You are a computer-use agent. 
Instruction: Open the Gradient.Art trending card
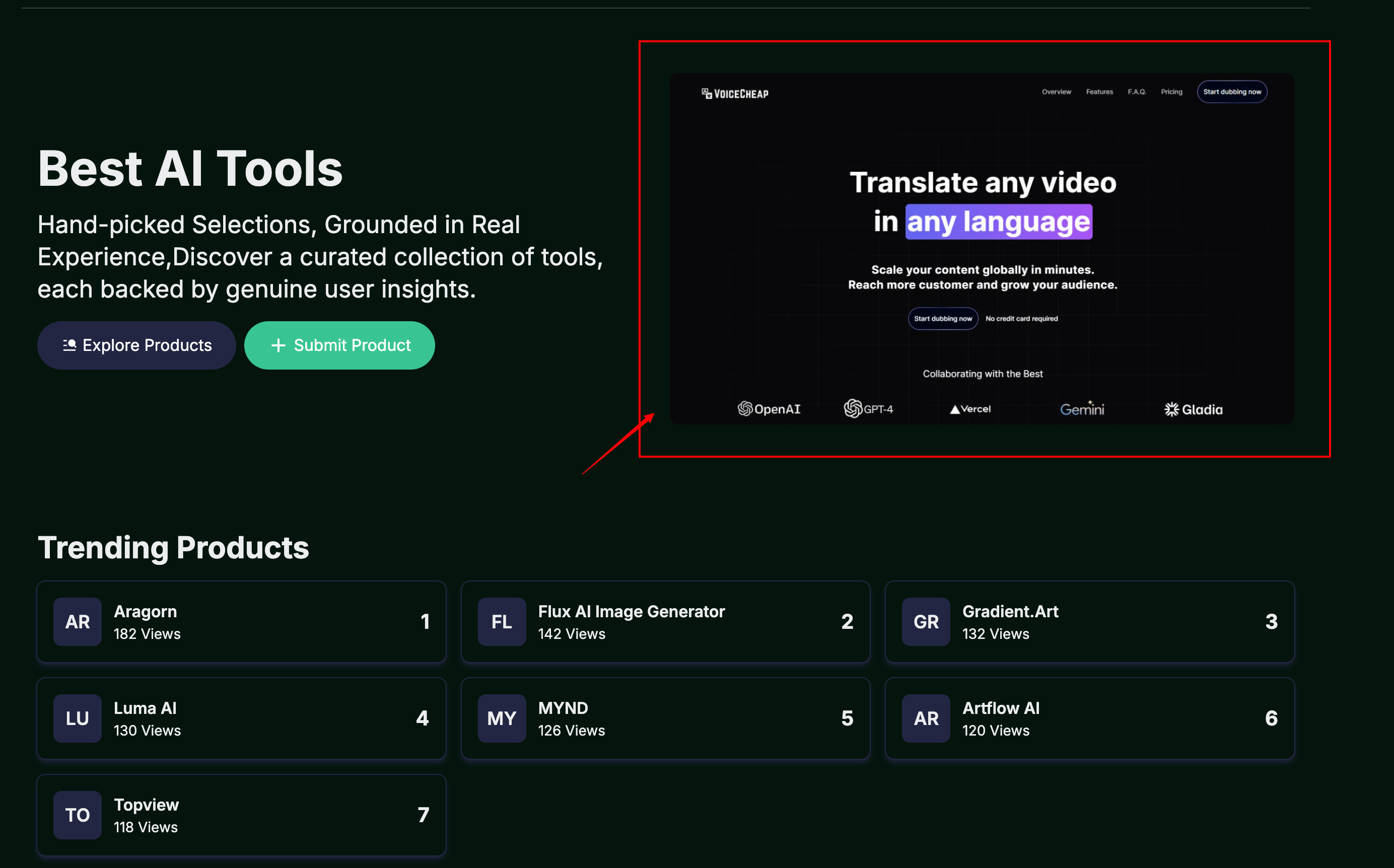[1090, 622]
